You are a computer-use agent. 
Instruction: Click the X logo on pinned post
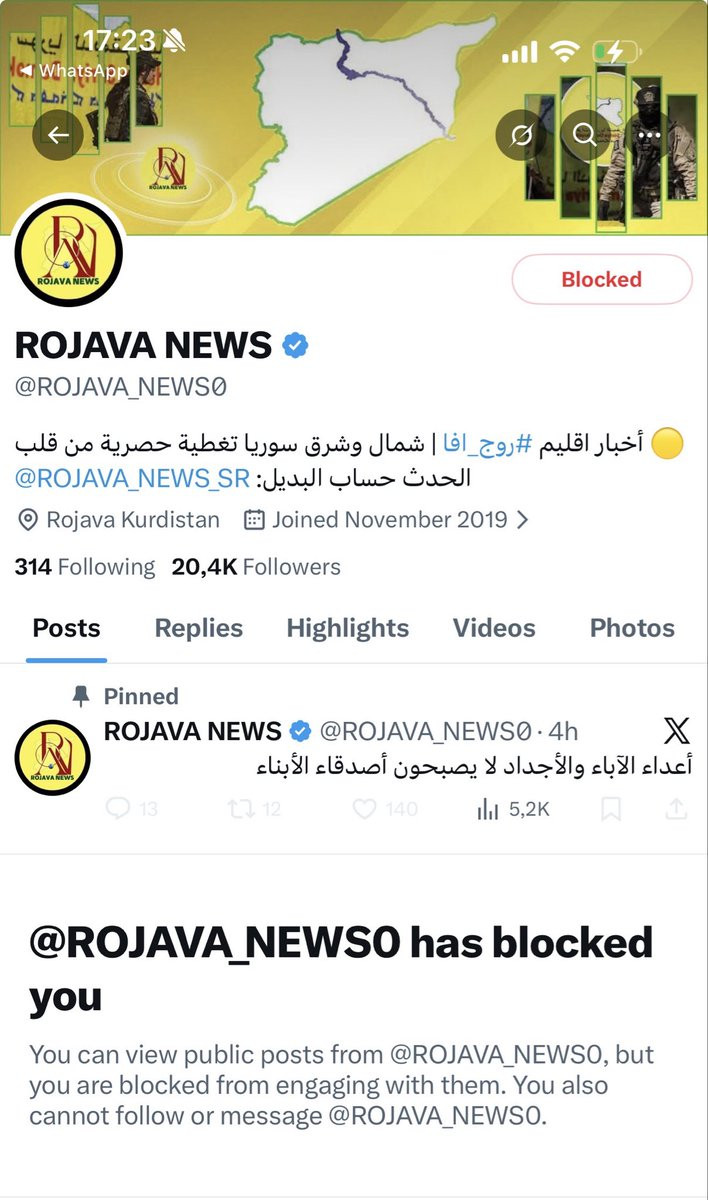tap(677, 731)
